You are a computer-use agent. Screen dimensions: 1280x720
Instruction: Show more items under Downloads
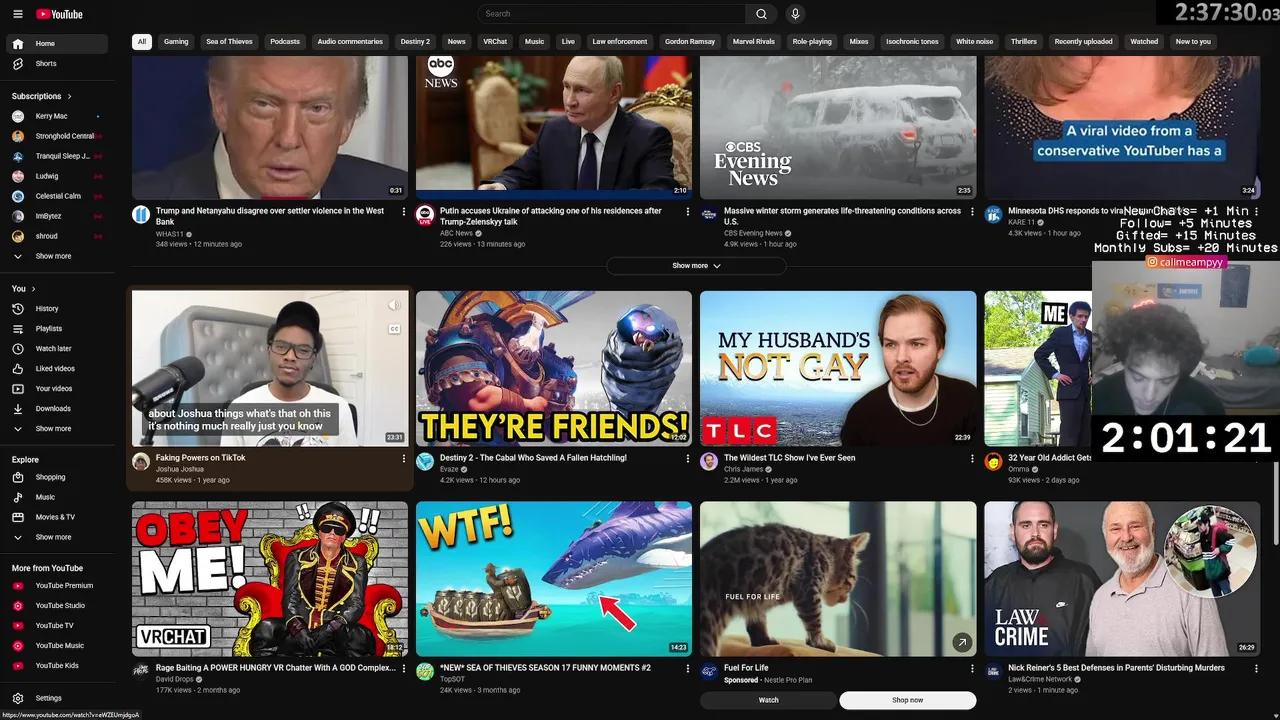[x=58, y=429]
